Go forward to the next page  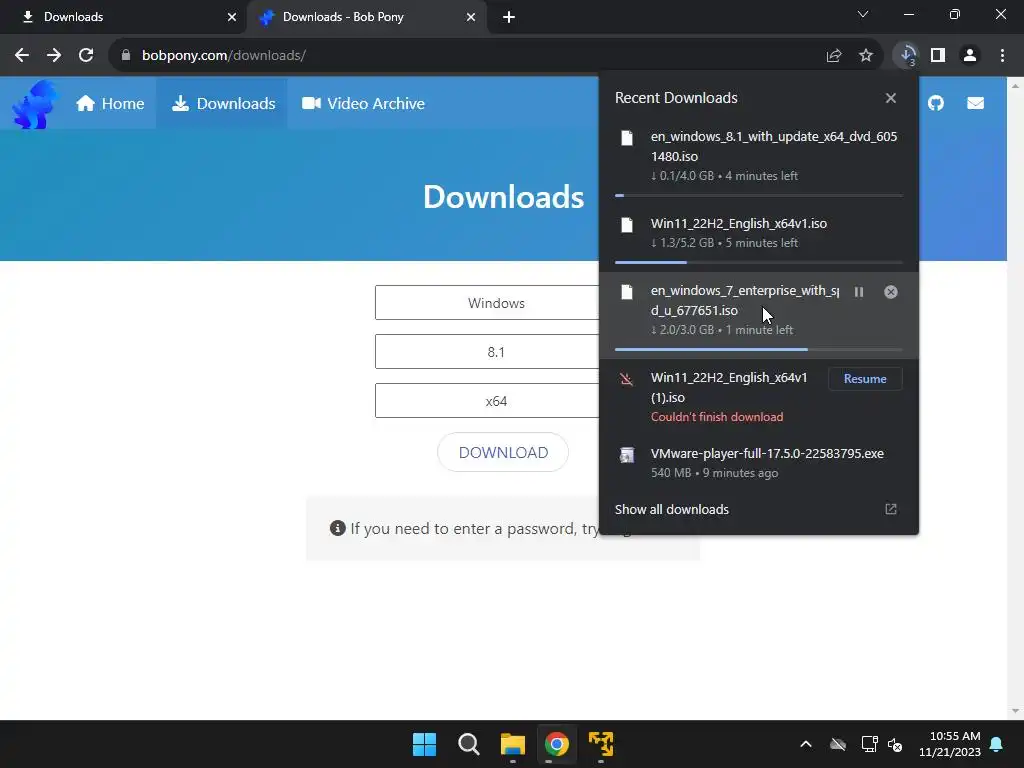point(54,56)
